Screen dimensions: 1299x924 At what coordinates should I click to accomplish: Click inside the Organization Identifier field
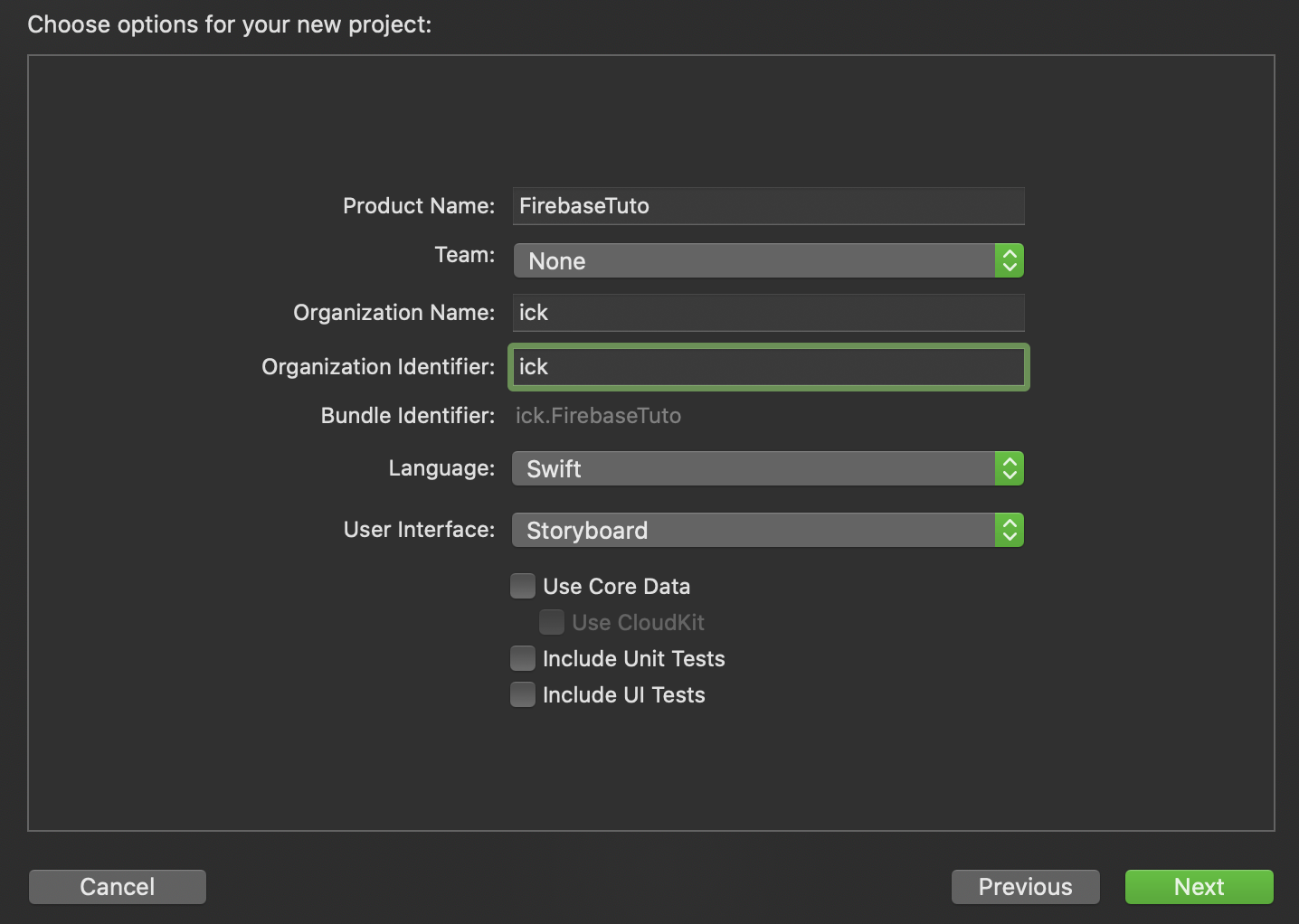[768, 367]
